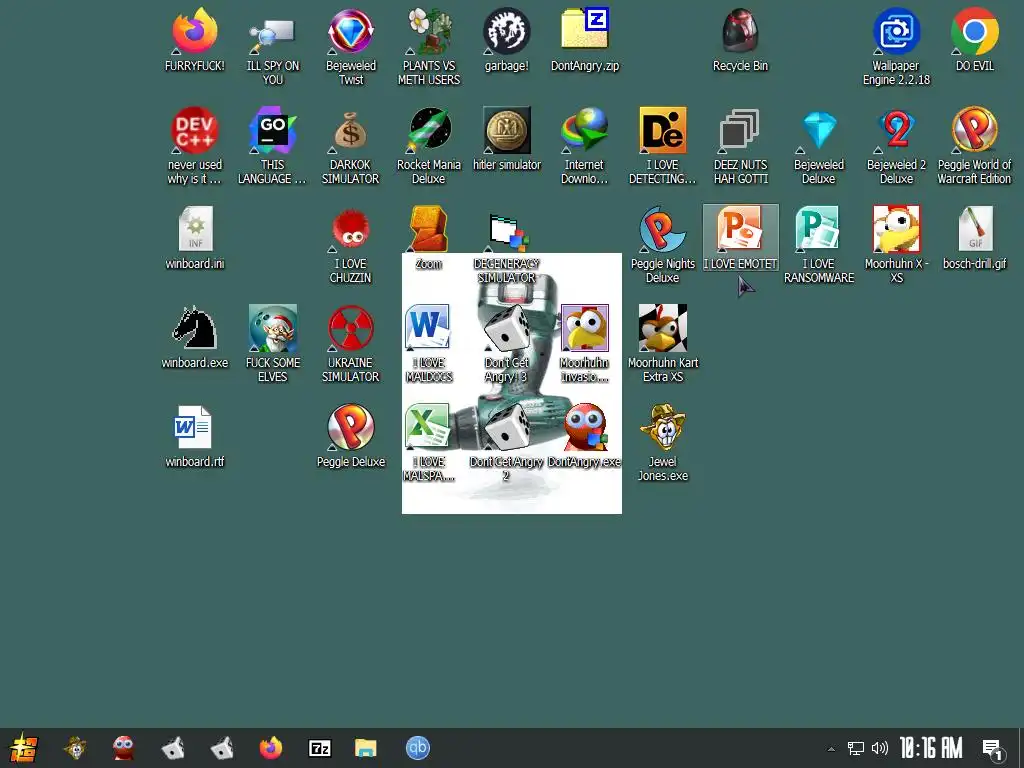This screenshot has height=768, width=1024.
Task: Open the Moorhuhn Invasion shortcut
Action: (x=584, y=344)
